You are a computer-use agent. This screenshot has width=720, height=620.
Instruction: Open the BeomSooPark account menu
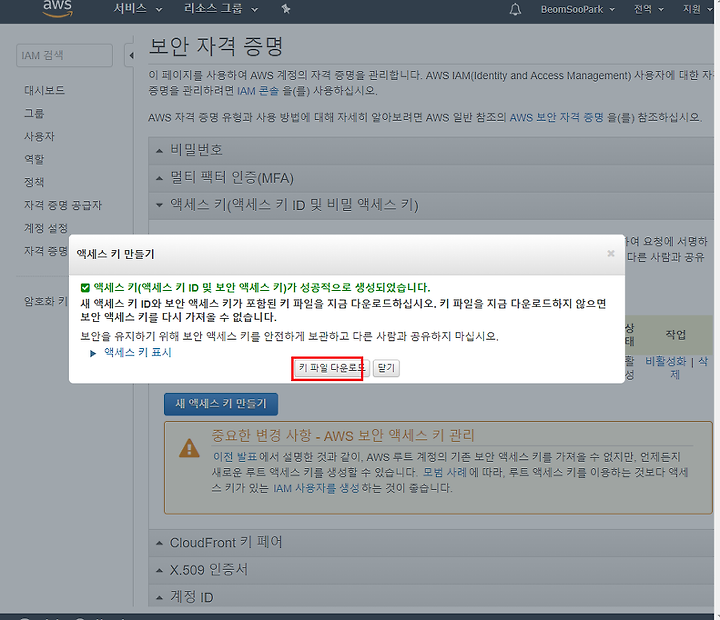[577, 9]
